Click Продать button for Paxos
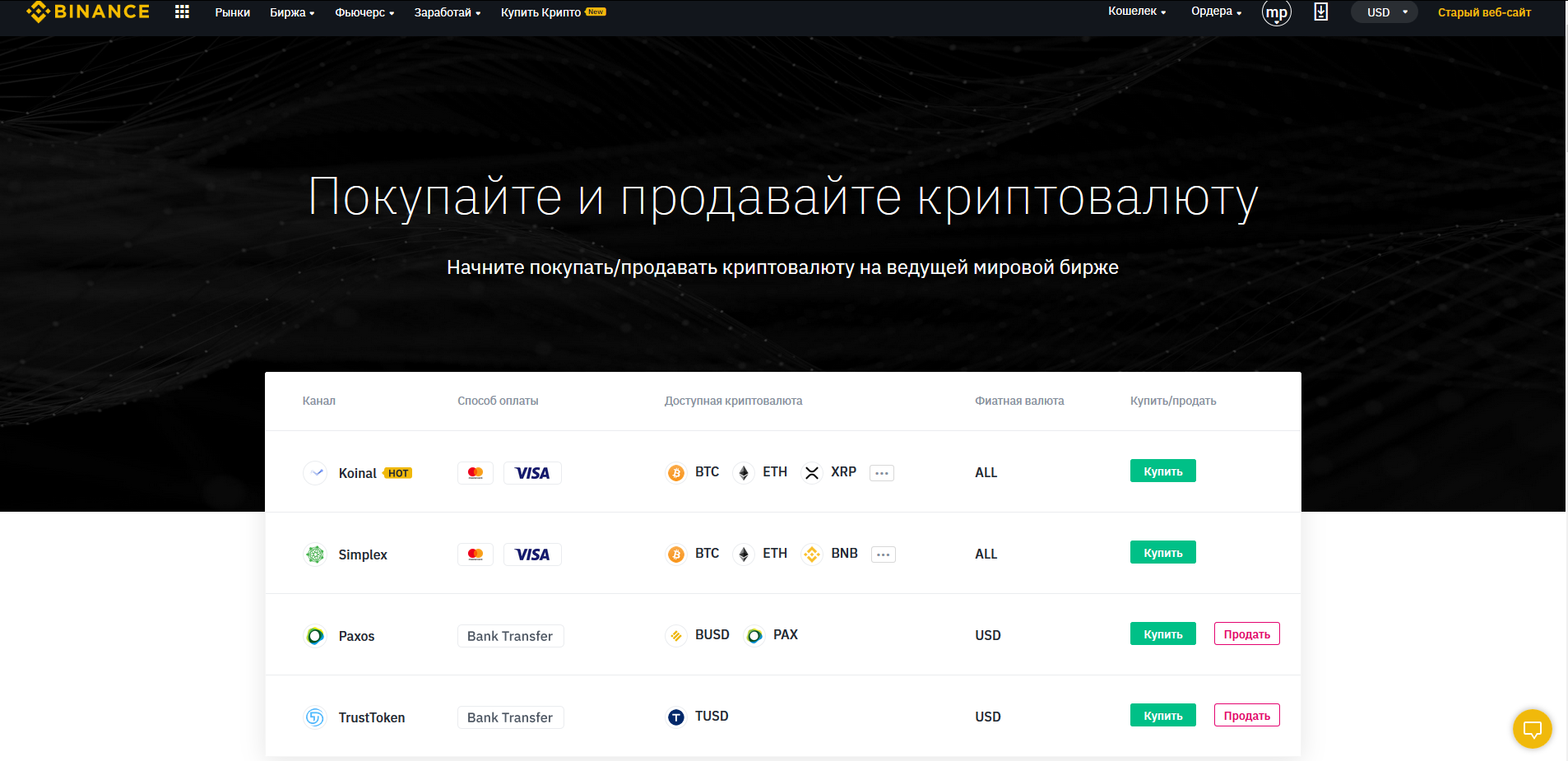Viewport: 1568px width, 761px height. tap(1246, 633)
